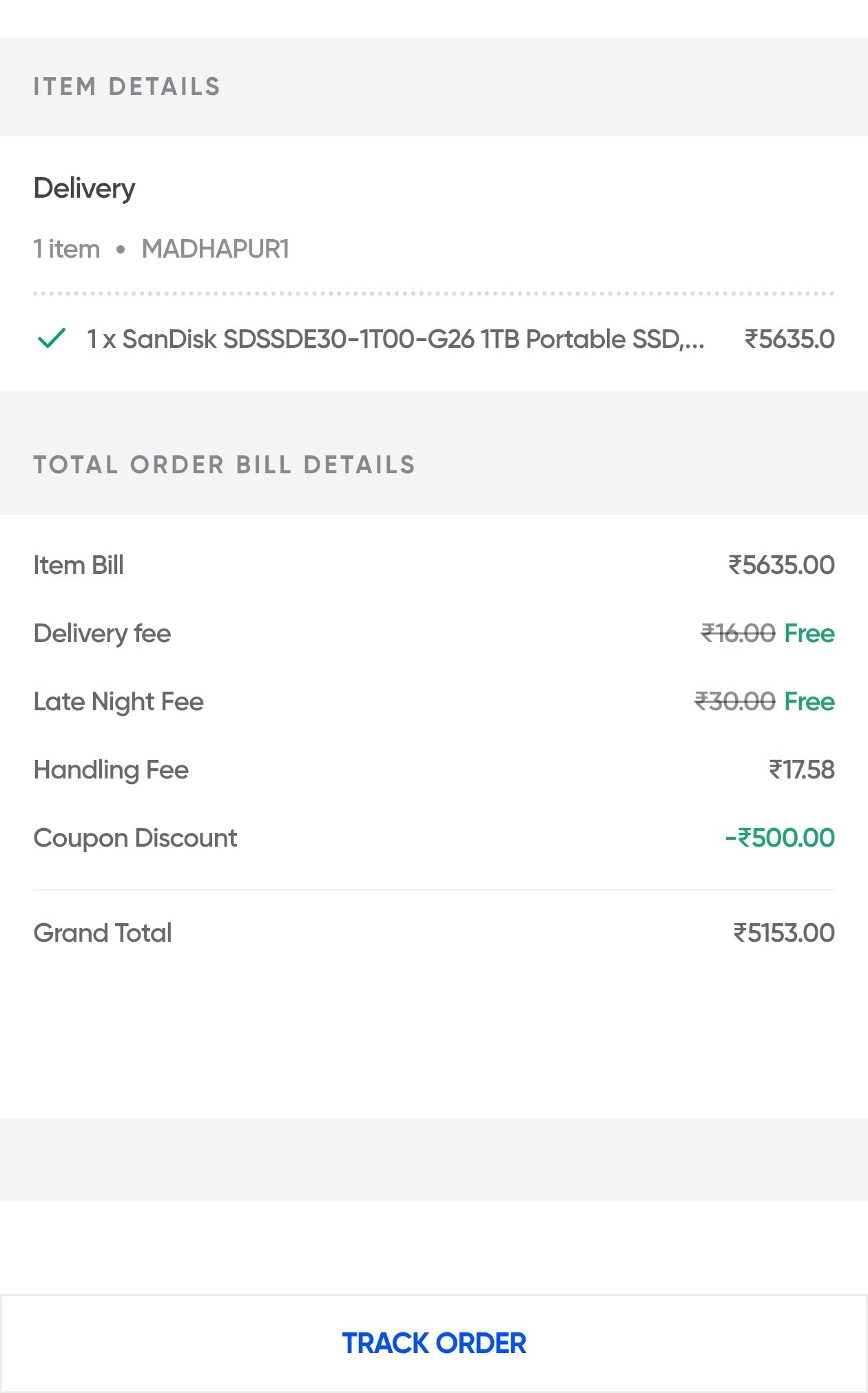
Task: Tap the Grand Total amount ₹5153.00
Action: [784, 933]
